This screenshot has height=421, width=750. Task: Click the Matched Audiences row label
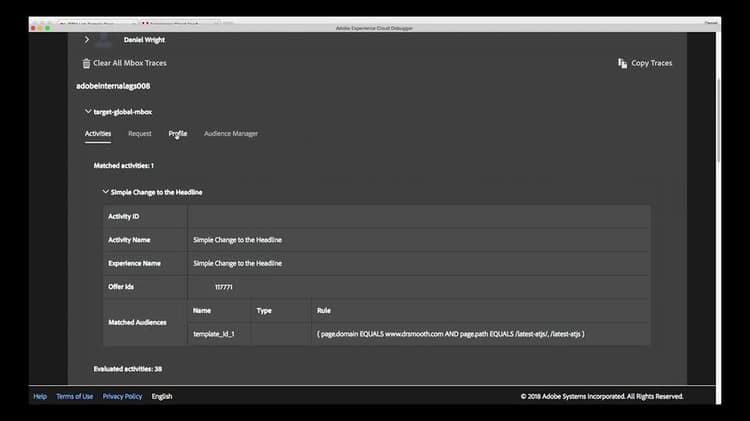137,322
